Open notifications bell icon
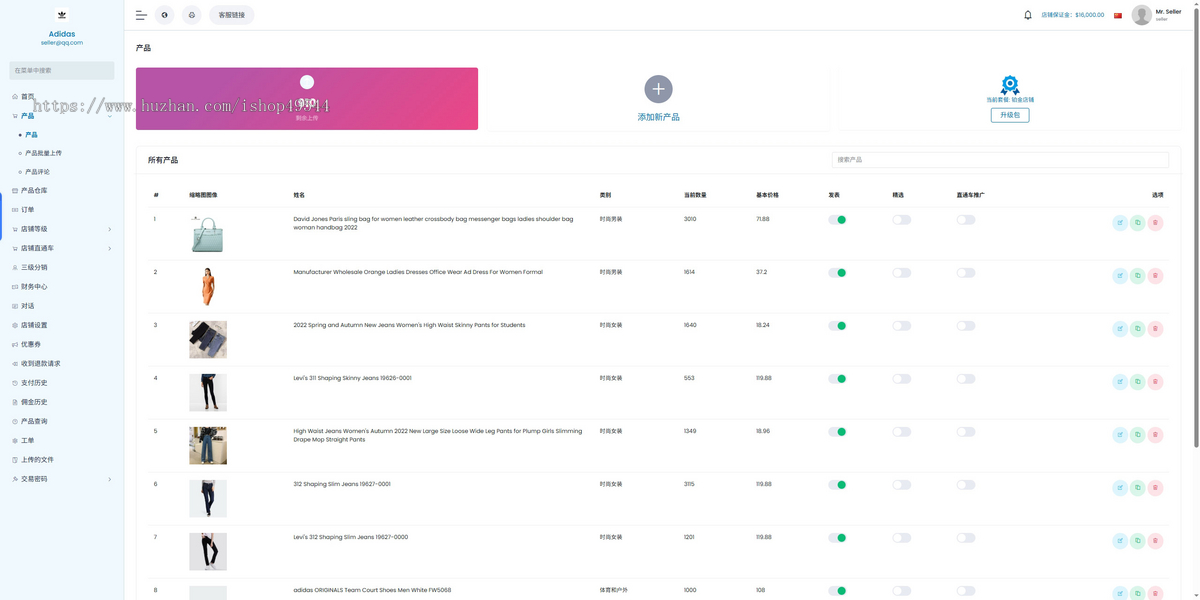 click(1027, 15)
